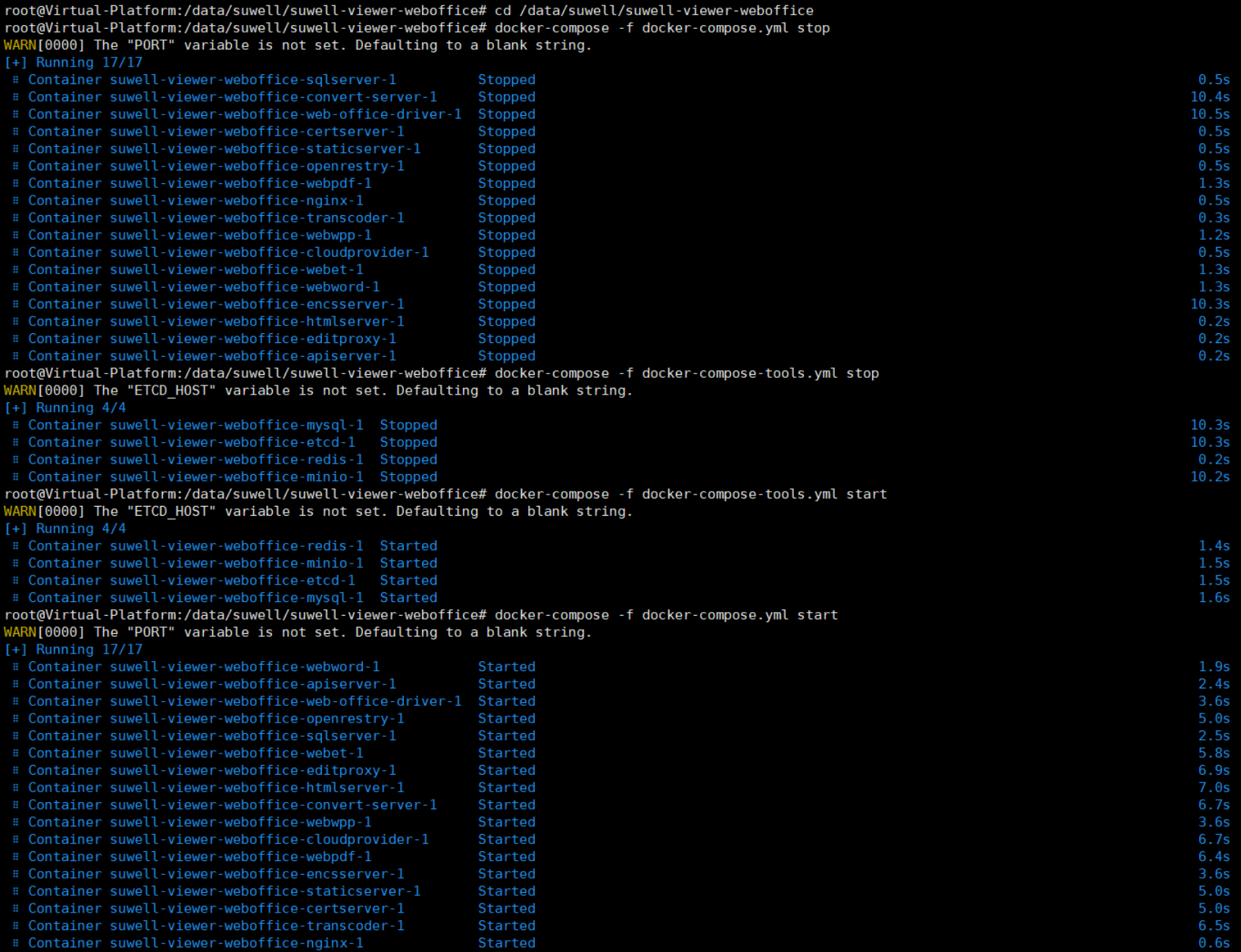Click the 10.4s duration value
This screenshot has height=952, width=1241.
coord(1209,97)
